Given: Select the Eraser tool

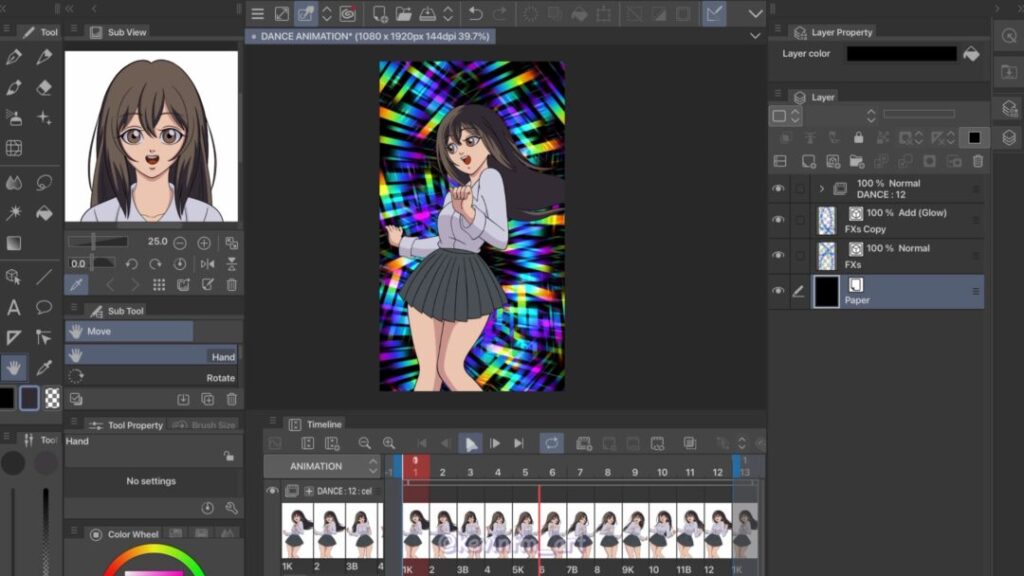Looking at the screenshot, I should coord(44,88).
